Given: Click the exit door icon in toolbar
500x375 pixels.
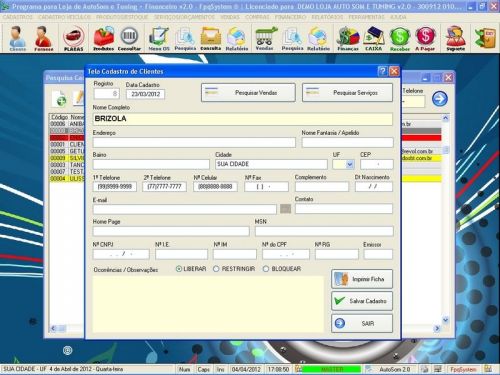Looking at the screenshot, I should [486, 38].
